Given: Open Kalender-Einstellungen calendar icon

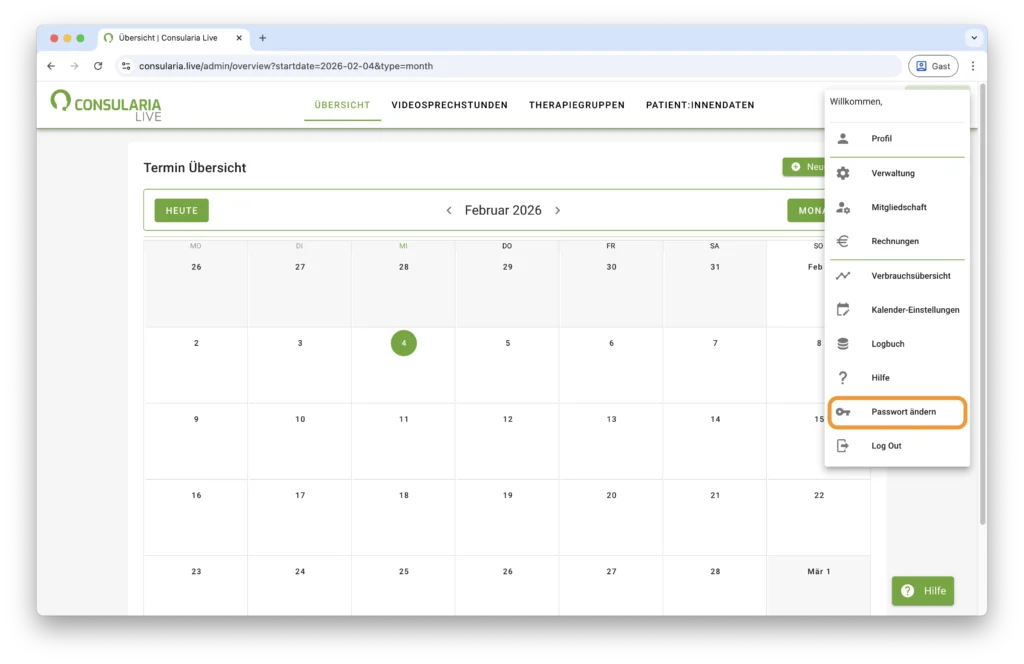Looking at the screenshot, I should point(843,310).
